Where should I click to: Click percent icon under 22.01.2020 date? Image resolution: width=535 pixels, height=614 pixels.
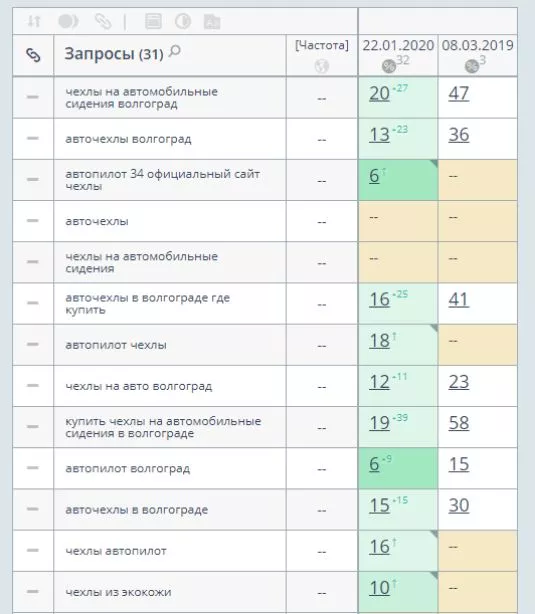(389, 66)
